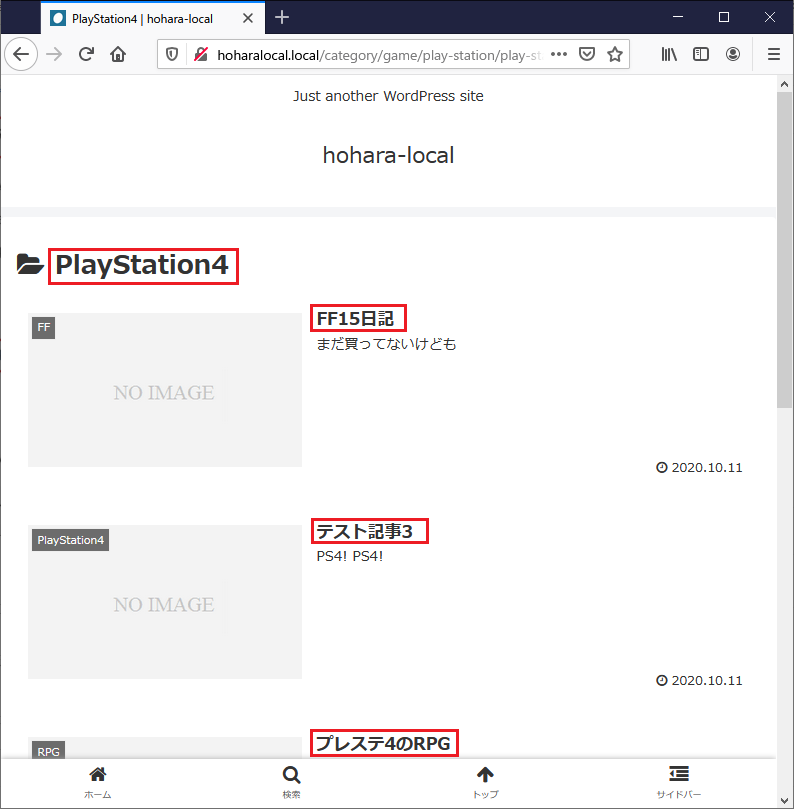The height and width of the screenshot is (809, 794).
Task: Open the Firefox account icon
Action: [x=733, y=54]
